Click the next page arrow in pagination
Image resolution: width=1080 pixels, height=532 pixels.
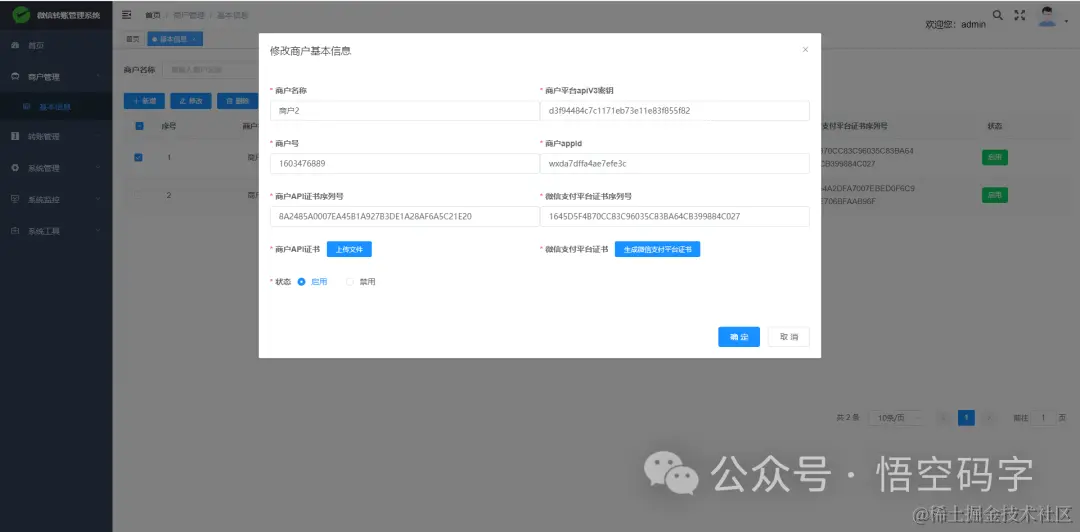pos(989,418)
